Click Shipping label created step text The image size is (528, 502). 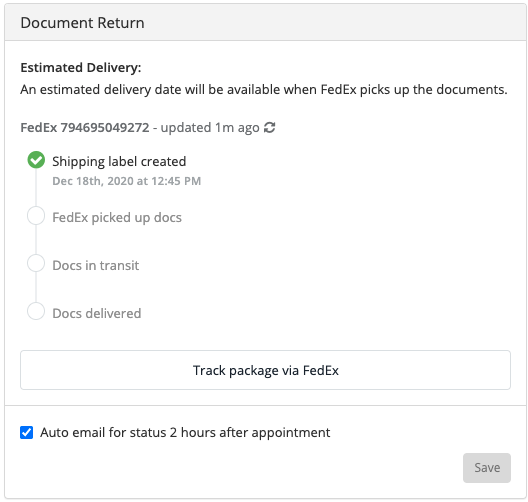click(x=119, y=162)
